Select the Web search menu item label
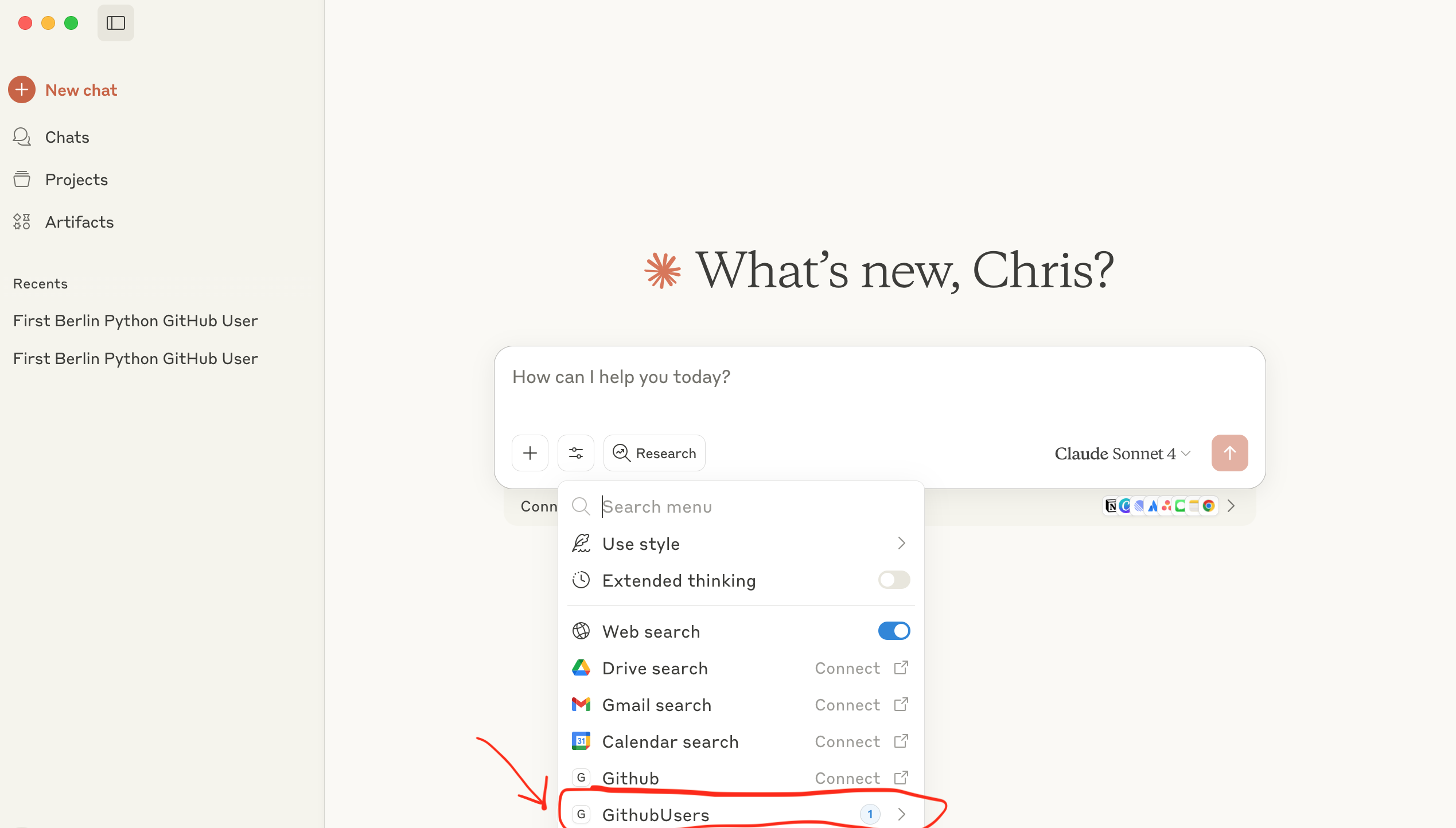This screenshot has height=828, width=1456. pyautogui.click(x=651, y=631)
